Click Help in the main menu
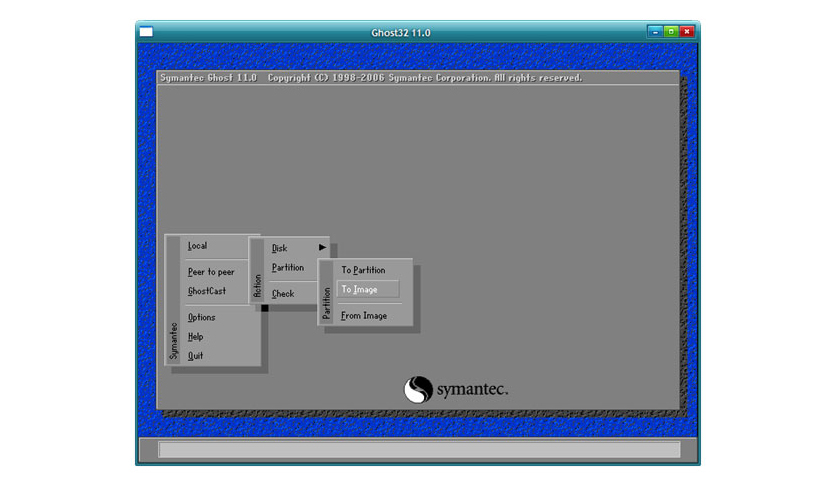This screenshot has height=484, width=836. click(195, 336)
